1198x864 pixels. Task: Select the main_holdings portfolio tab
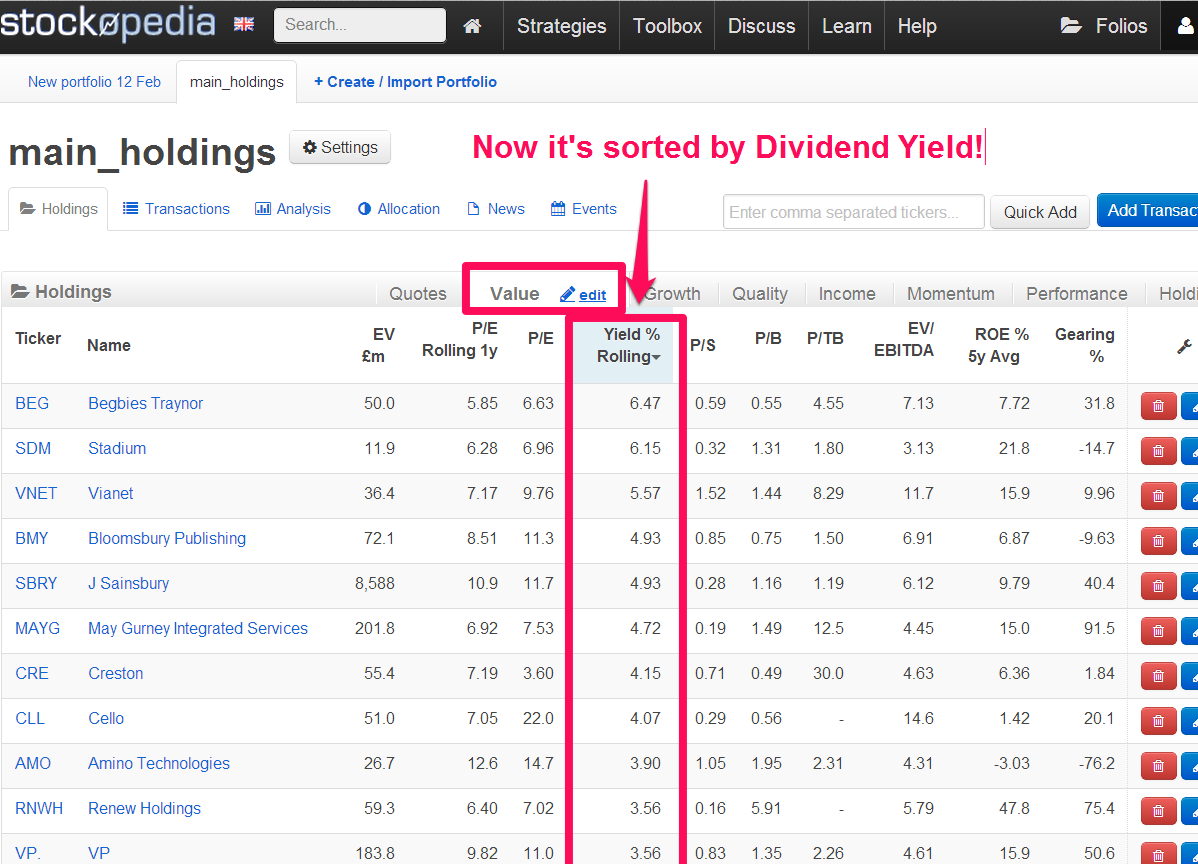[x=237, y=82]
